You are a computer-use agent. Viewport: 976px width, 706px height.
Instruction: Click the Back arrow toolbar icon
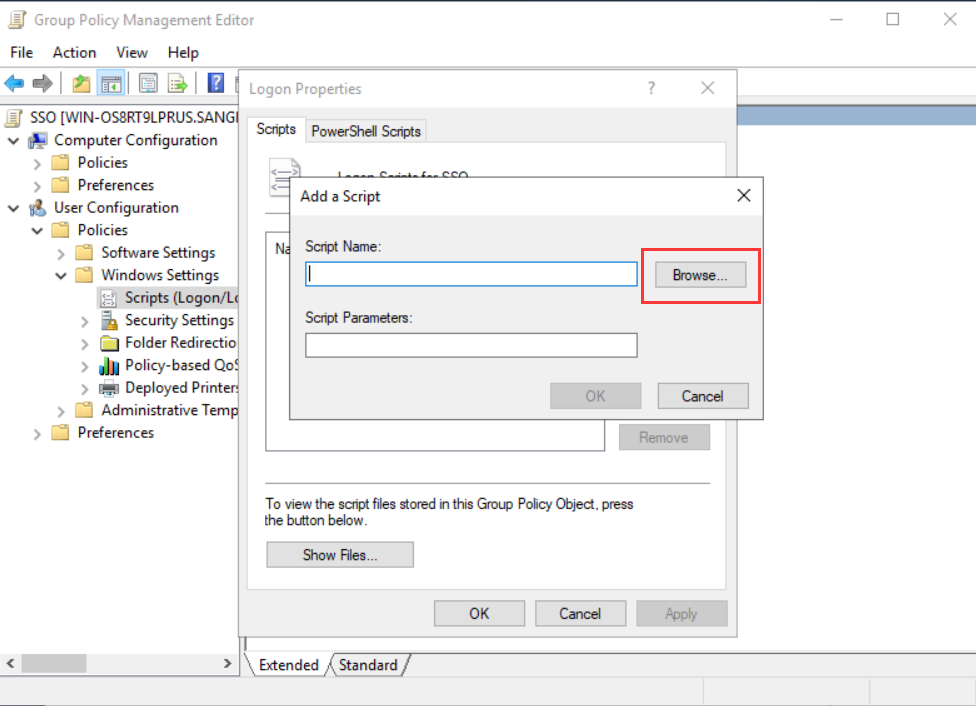point(14,83)
